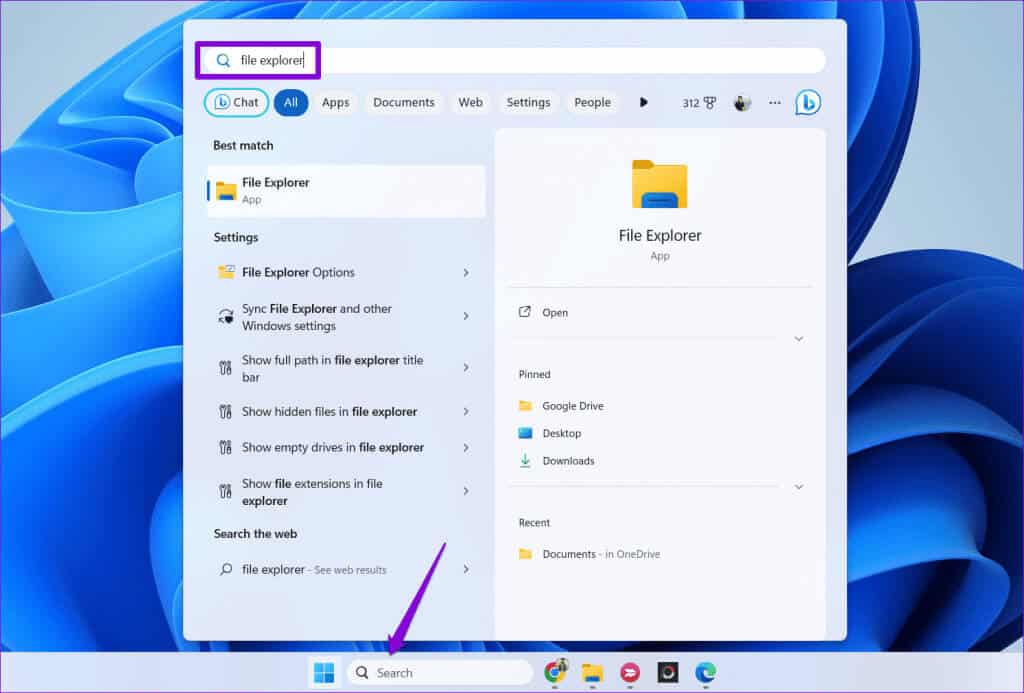Image resolution: width=1024 pixels, height=693 pixels.
Task: Open Bing Chat tab
Action: pyautogui.click(x=236, y=103)
